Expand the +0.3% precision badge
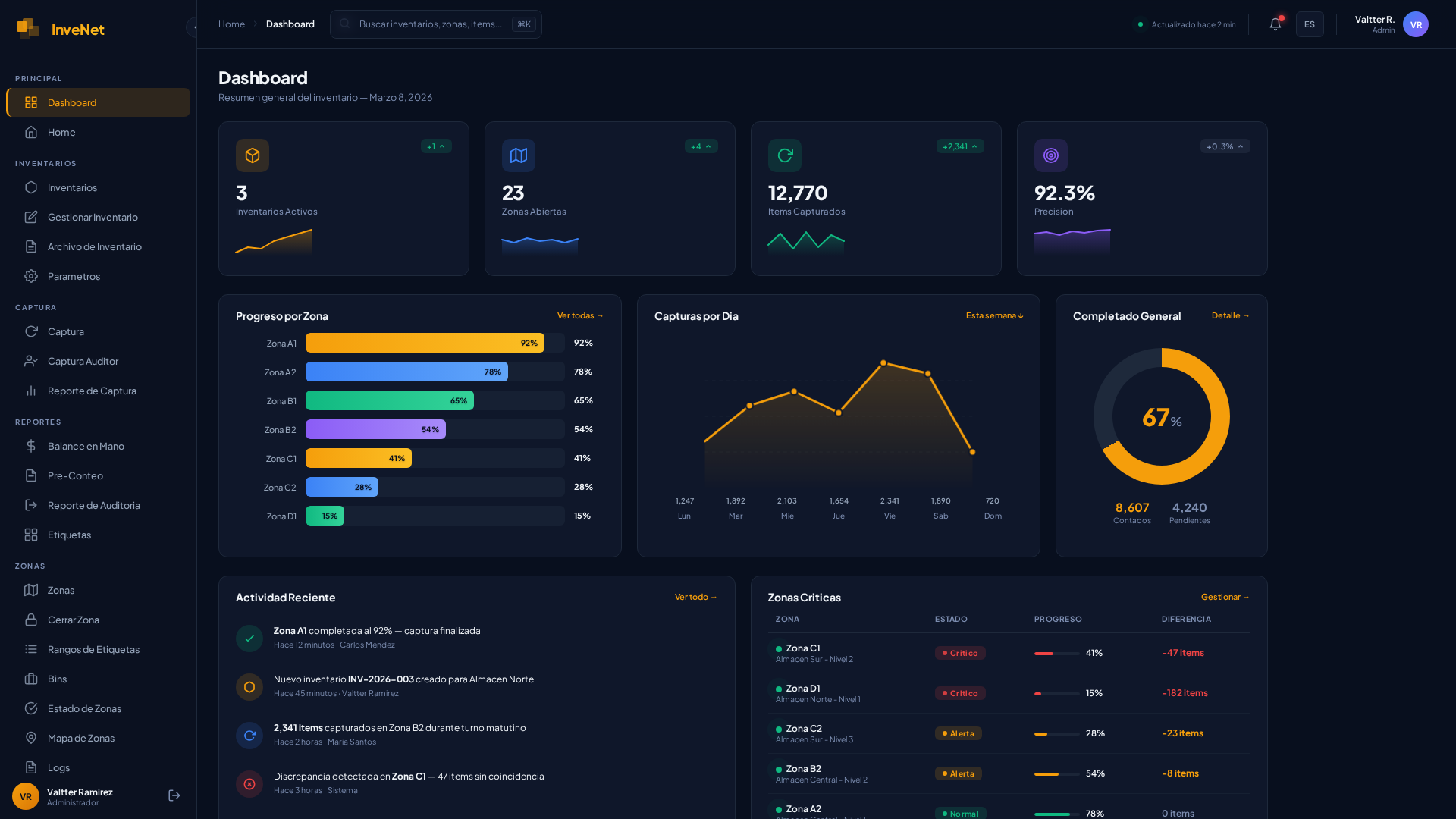1456x819 pixels. [1225, 146]
